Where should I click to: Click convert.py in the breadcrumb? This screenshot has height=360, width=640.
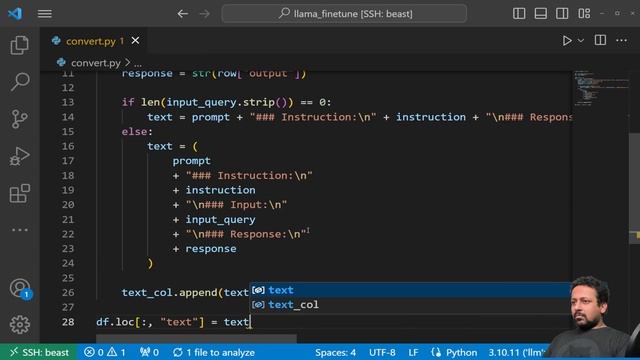coord(96,63)
